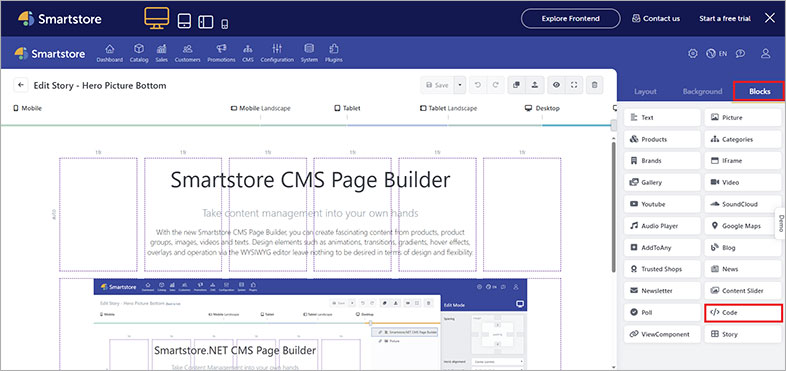Viewport: 786px width, 371px height.
Task: Toggle preview with the eye icon
Action: [x=556, y=85]
